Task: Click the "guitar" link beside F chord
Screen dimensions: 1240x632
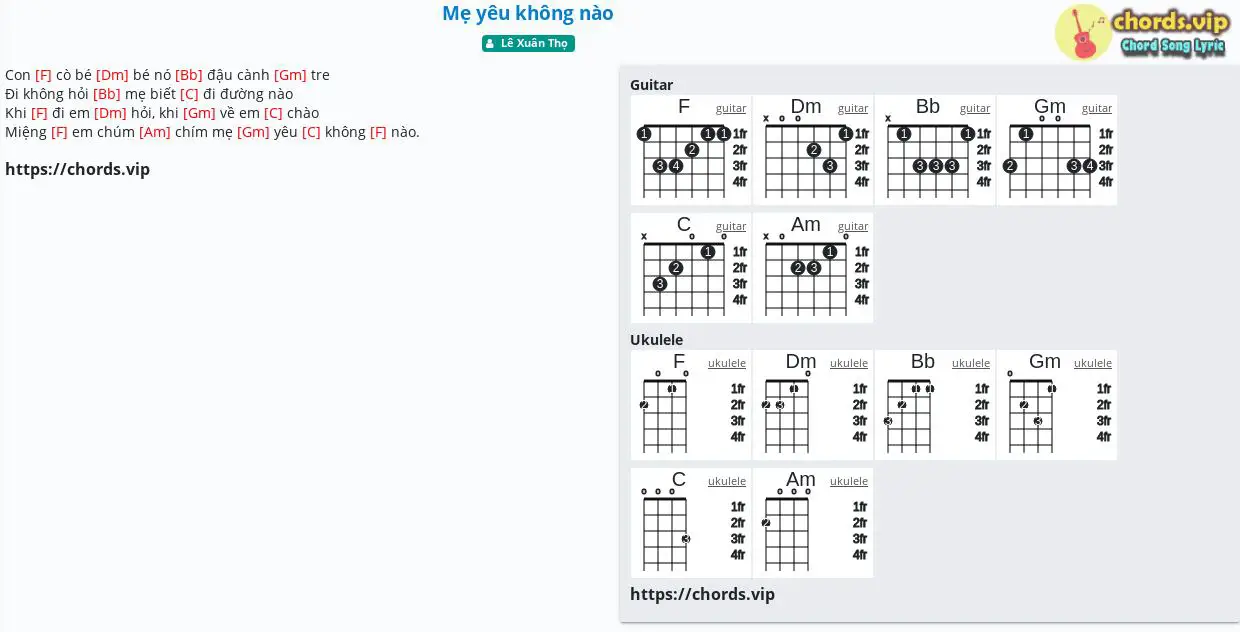Action: coord(731,108)
